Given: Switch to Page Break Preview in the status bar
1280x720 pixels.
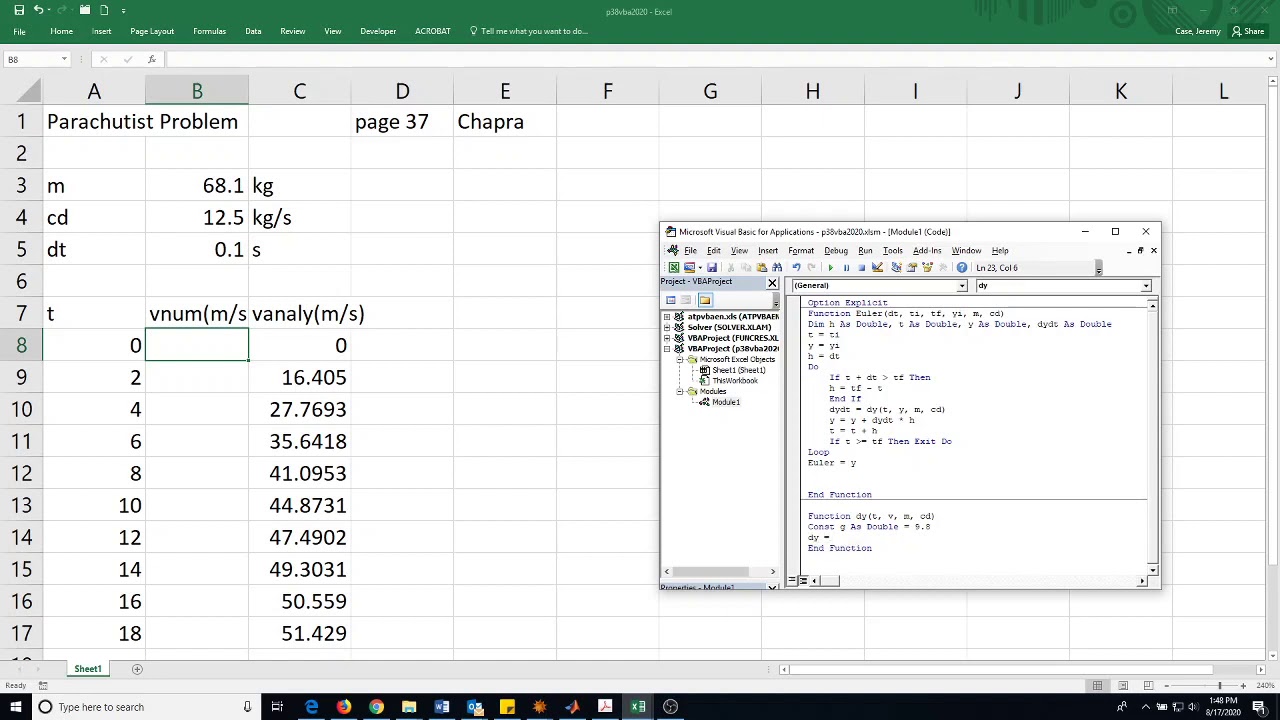Looking at the screenshot, I should [x=1148, y=685].
